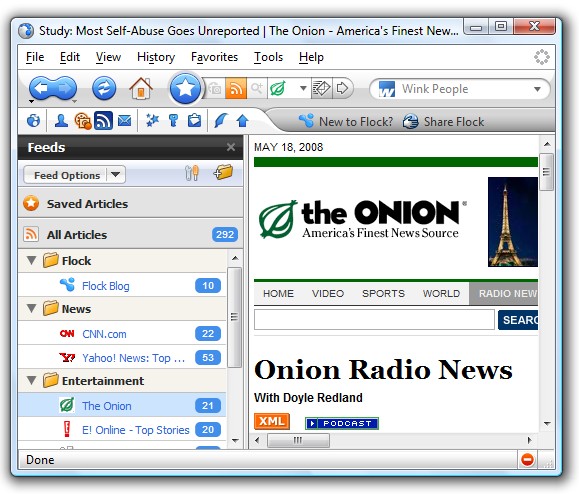The image size is (579, 494).
Task: Star this page as a favorite
Action: tap(185, 88)
